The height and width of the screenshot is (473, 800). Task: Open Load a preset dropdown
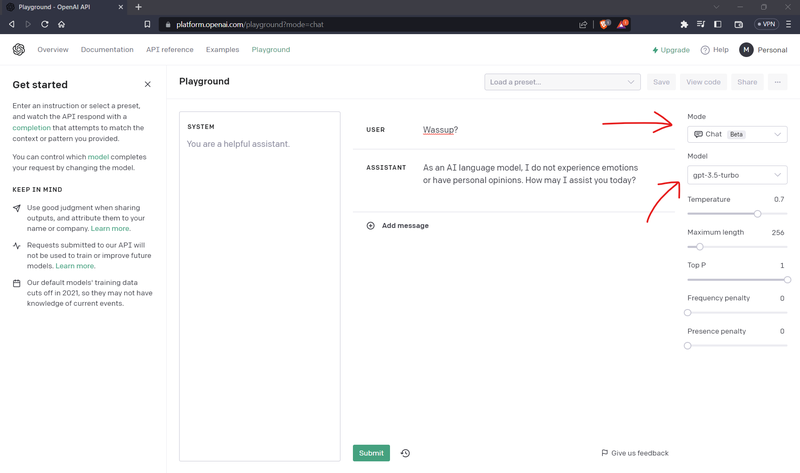pyautogui.click(x=562, y=82)
